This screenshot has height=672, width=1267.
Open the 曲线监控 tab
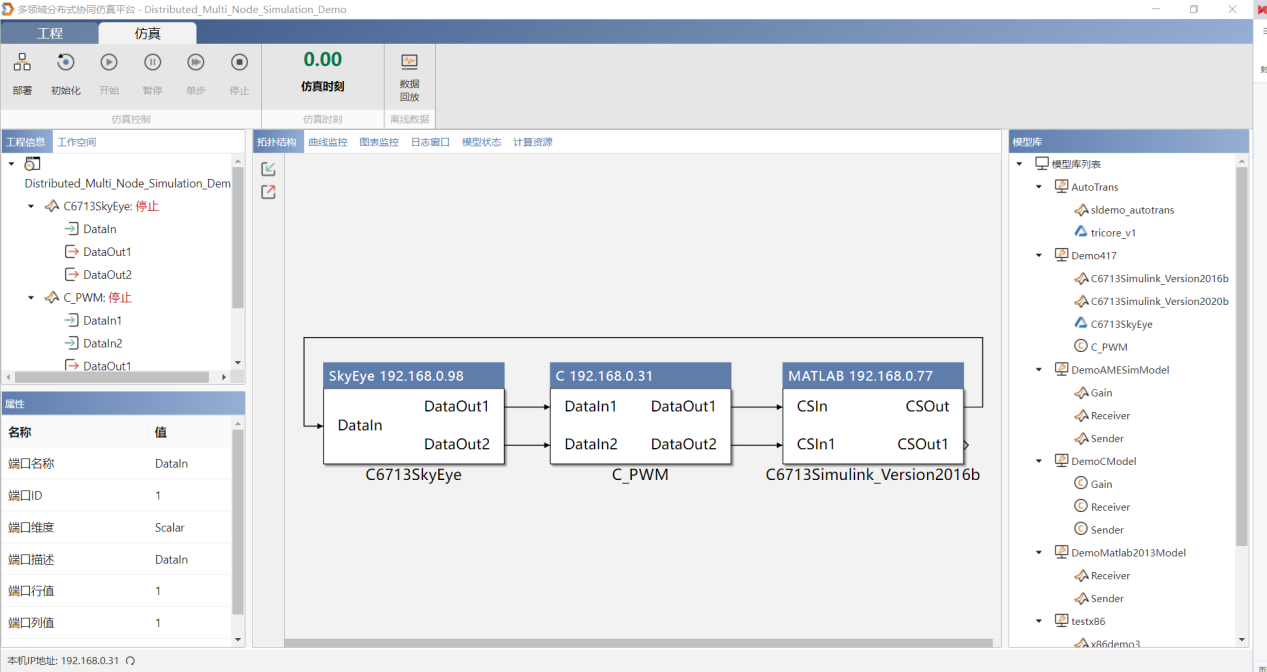pyautogui.click(x=328, y=142)
